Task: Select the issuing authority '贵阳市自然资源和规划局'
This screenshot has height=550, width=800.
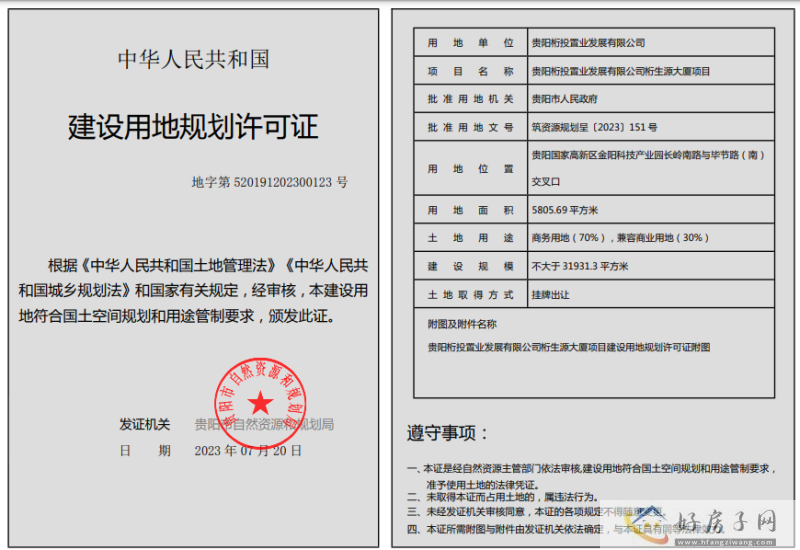Action: pyautogui.click(x=264, y=424)
